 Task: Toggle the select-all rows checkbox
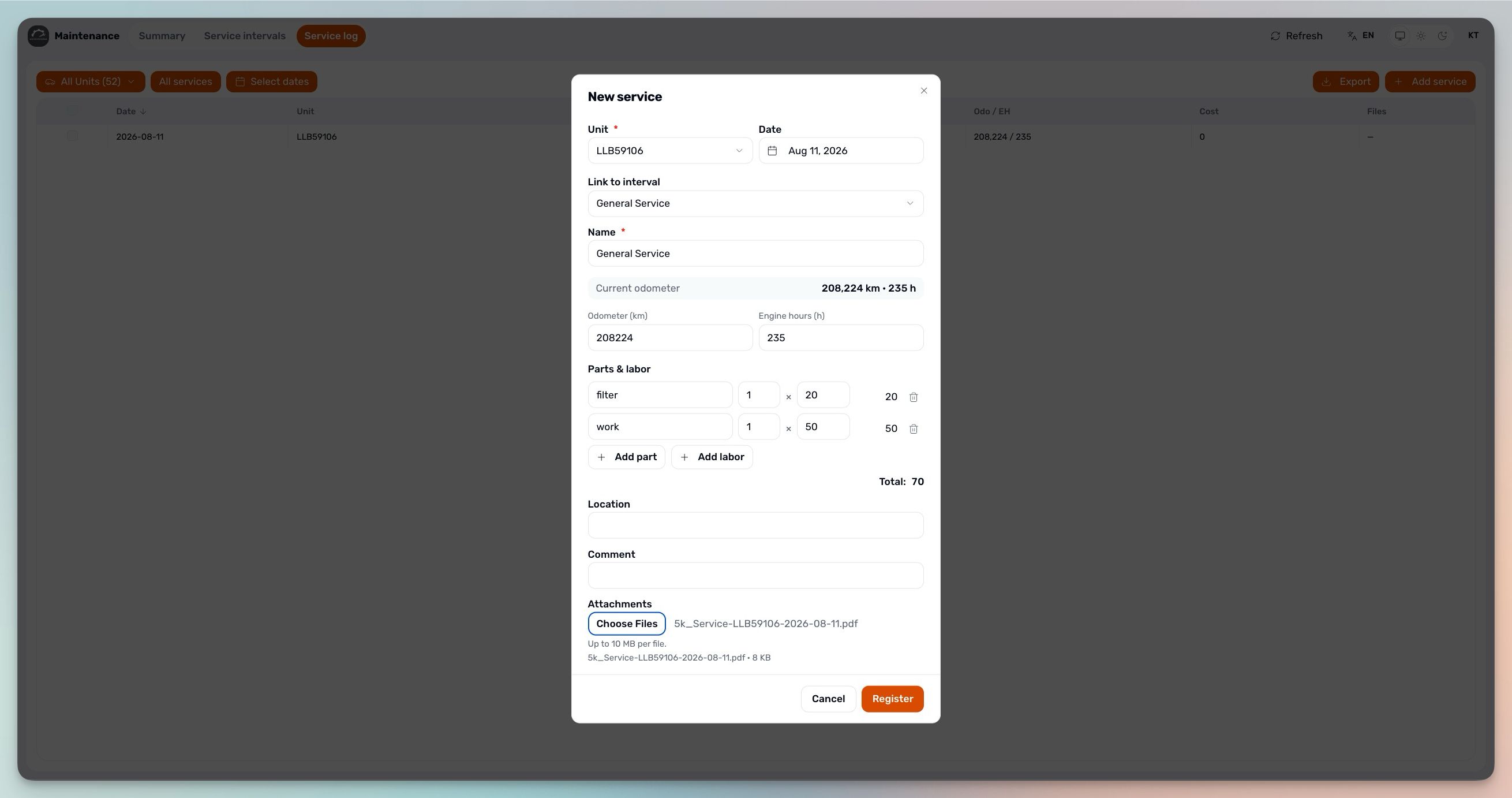pyautogui.click(x=72, y=110)
